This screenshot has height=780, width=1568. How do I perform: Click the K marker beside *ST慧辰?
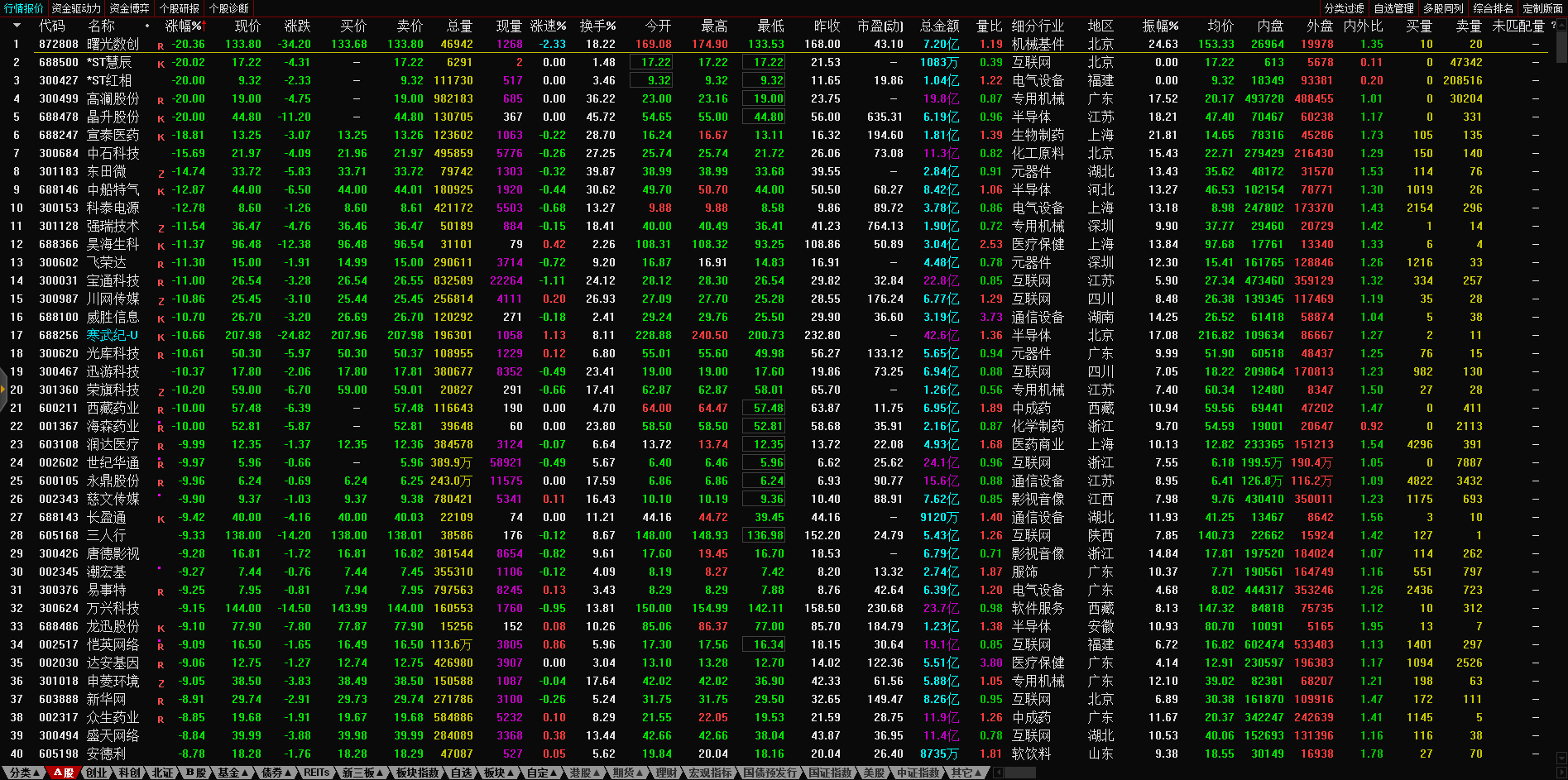[161, 65]
